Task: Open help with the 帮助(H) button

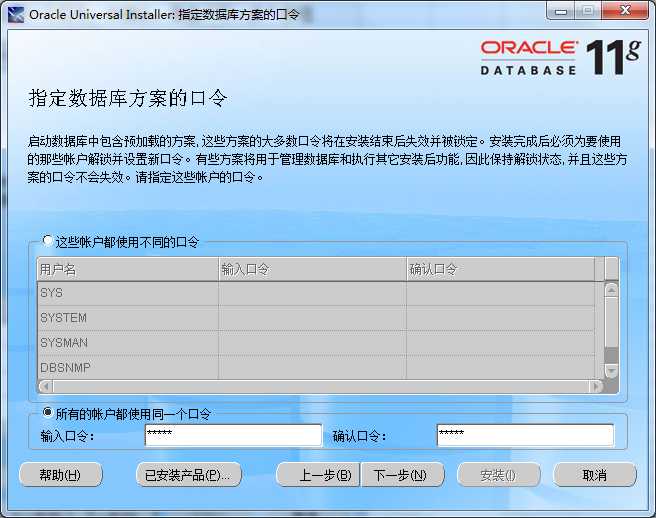Action: 61,475
